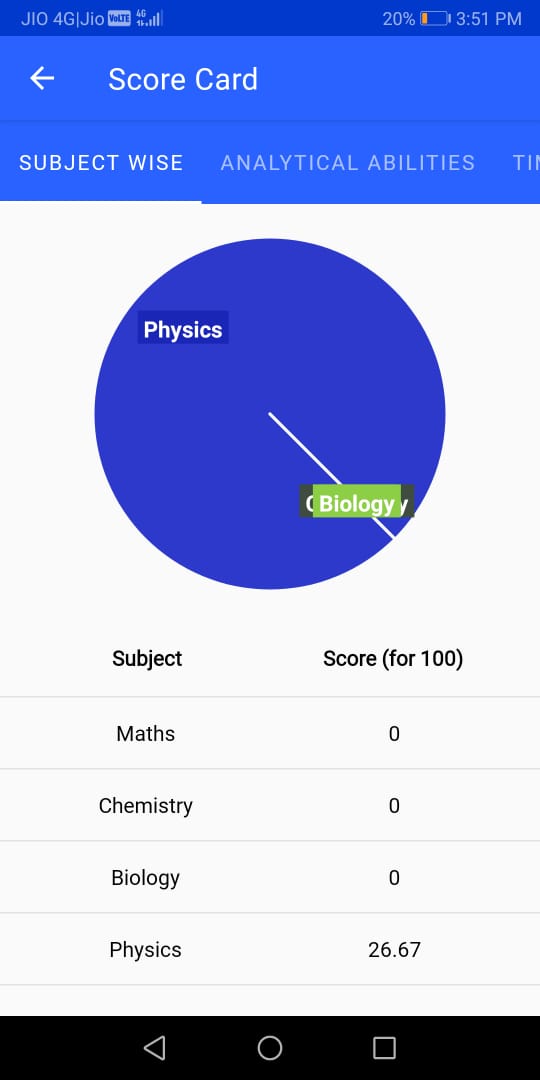Tap the Android back navigation triangle

tap(154, 1048)
